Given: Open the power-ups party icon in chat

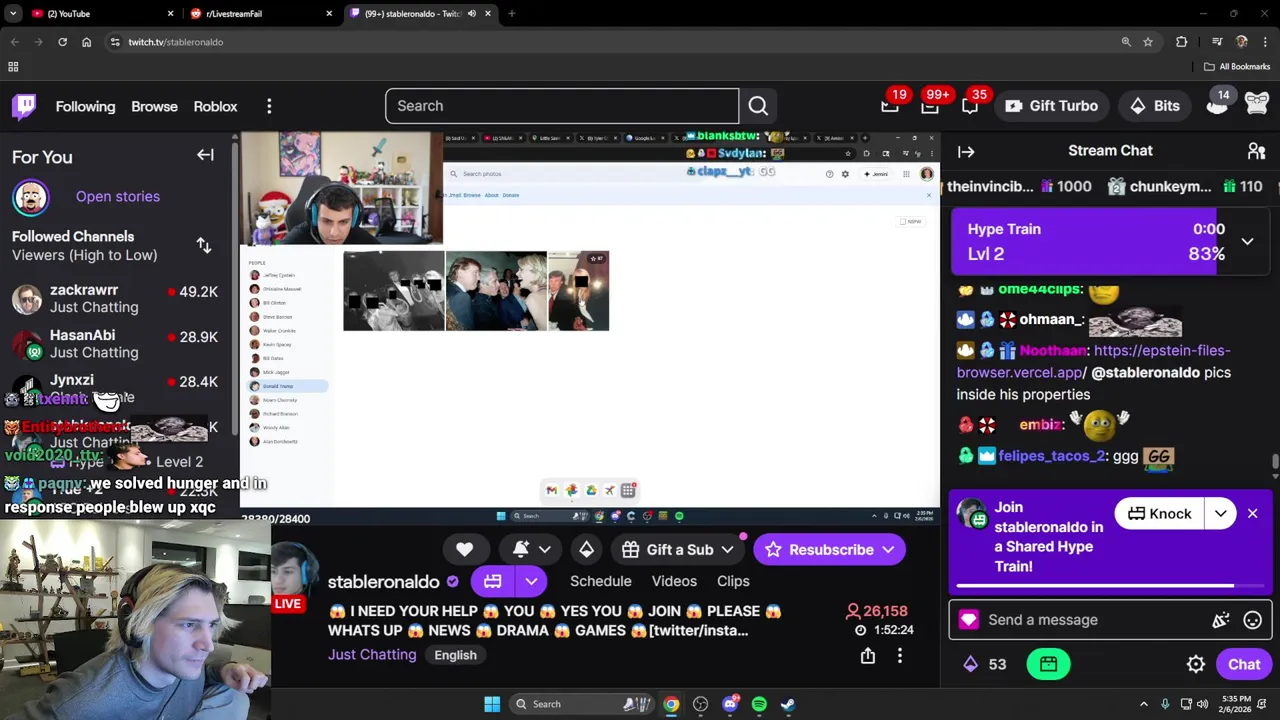Looking at the screenshot, I should tap(1221, 620).
